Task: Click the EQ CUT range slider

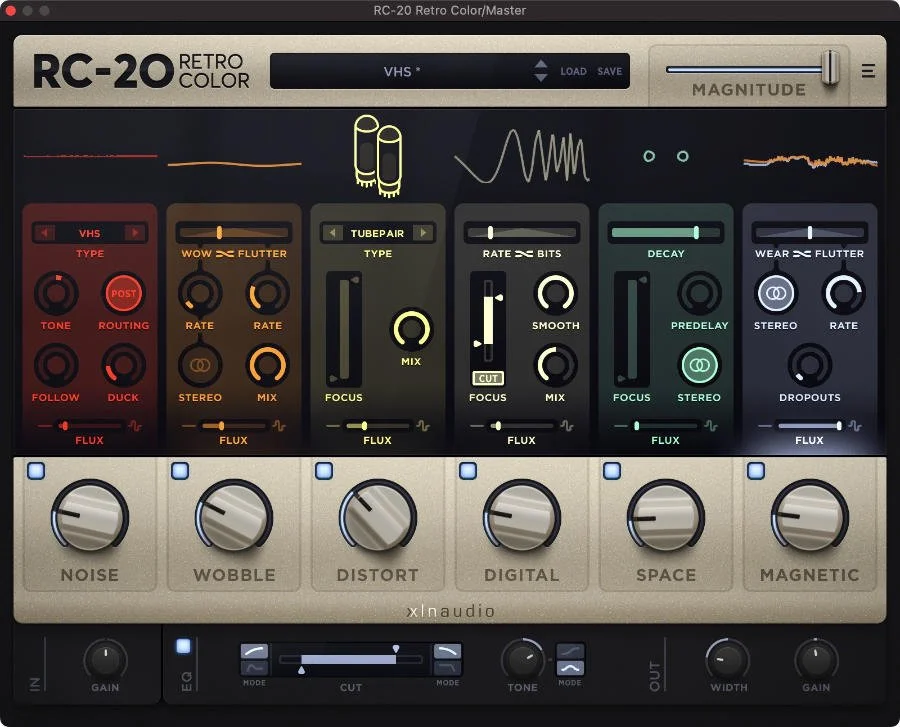Action: point(351,659)
